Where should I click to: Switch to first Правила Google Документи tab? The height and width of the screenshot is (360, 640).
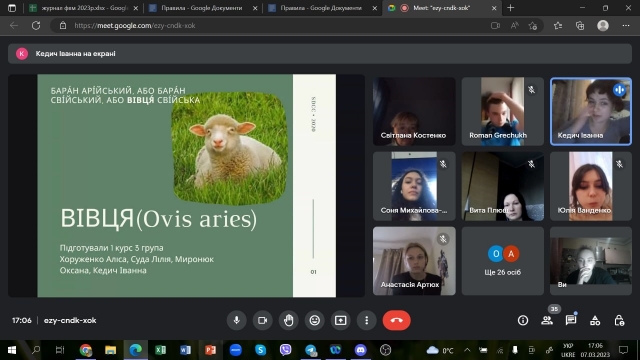pyautogui.click(x=202, y=8)
